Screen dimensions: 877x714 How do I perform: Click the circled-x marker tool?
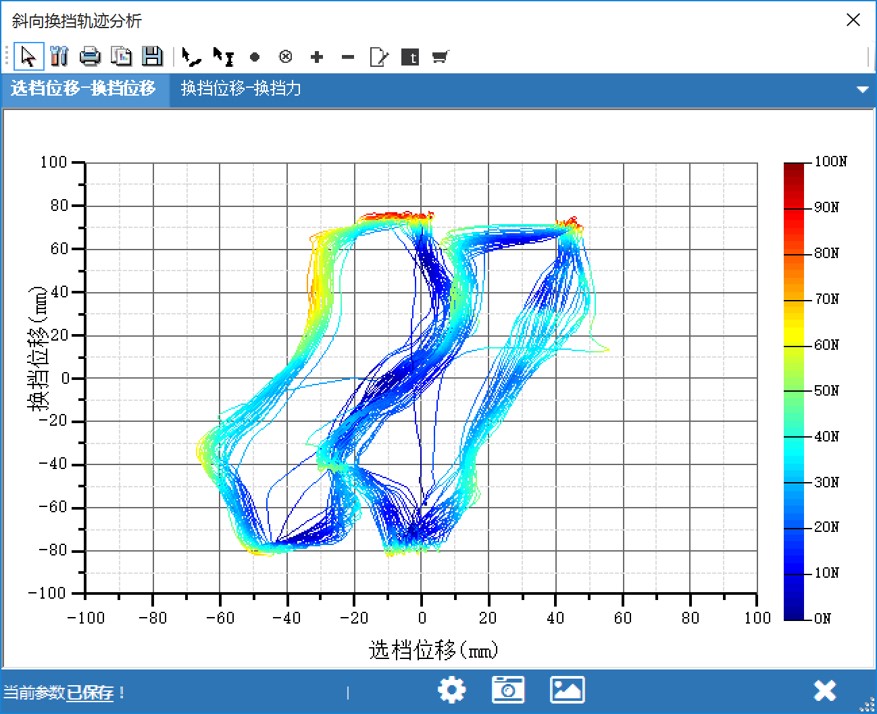click(x=285, y=57)
